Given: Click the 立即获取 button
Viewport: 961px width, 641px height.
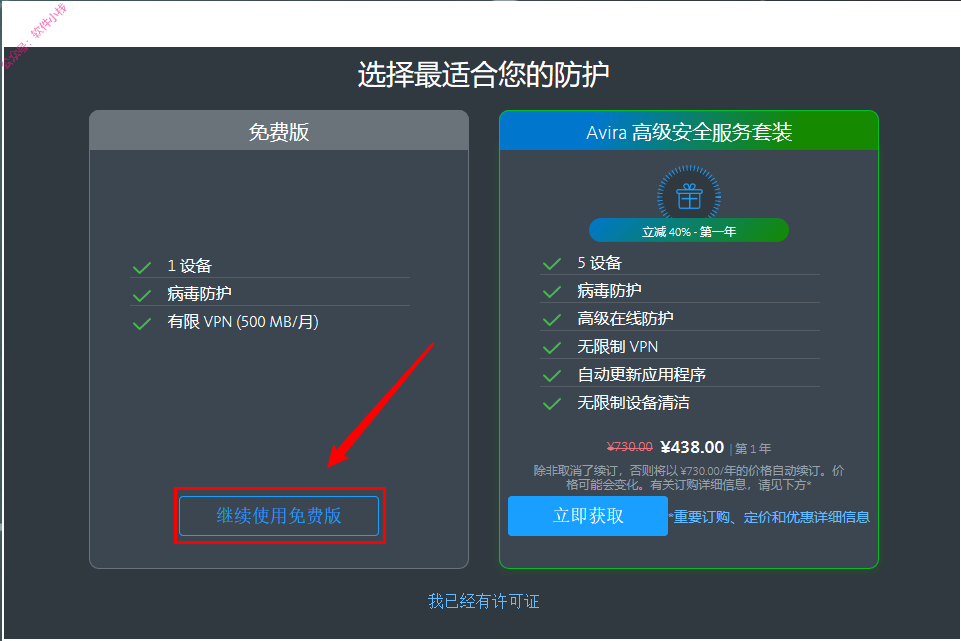Looking at the screenshot, I should click(x=588, y=516).
